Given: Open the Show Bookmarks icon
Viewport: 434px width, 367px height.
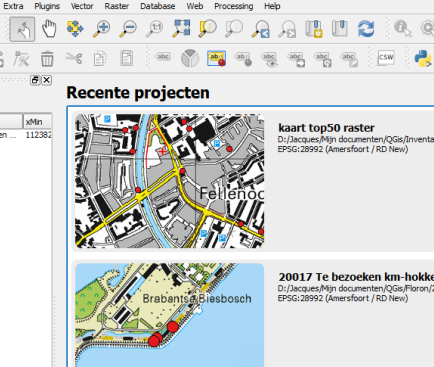Looking at the screenshot, I should click(x=340, y=29).
